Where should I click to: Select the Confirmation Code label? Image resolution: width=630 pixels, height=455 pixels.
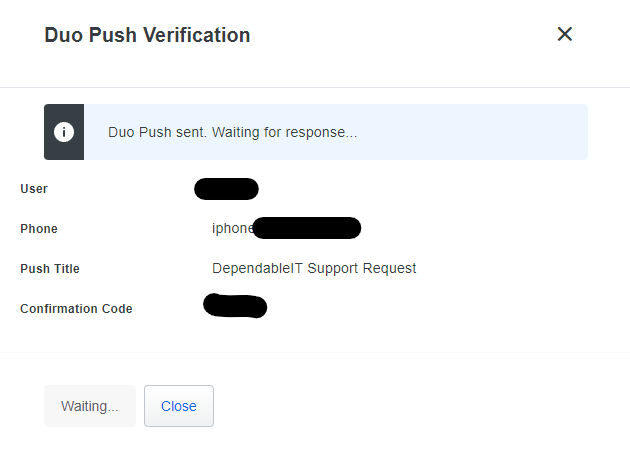pos(76,309)
